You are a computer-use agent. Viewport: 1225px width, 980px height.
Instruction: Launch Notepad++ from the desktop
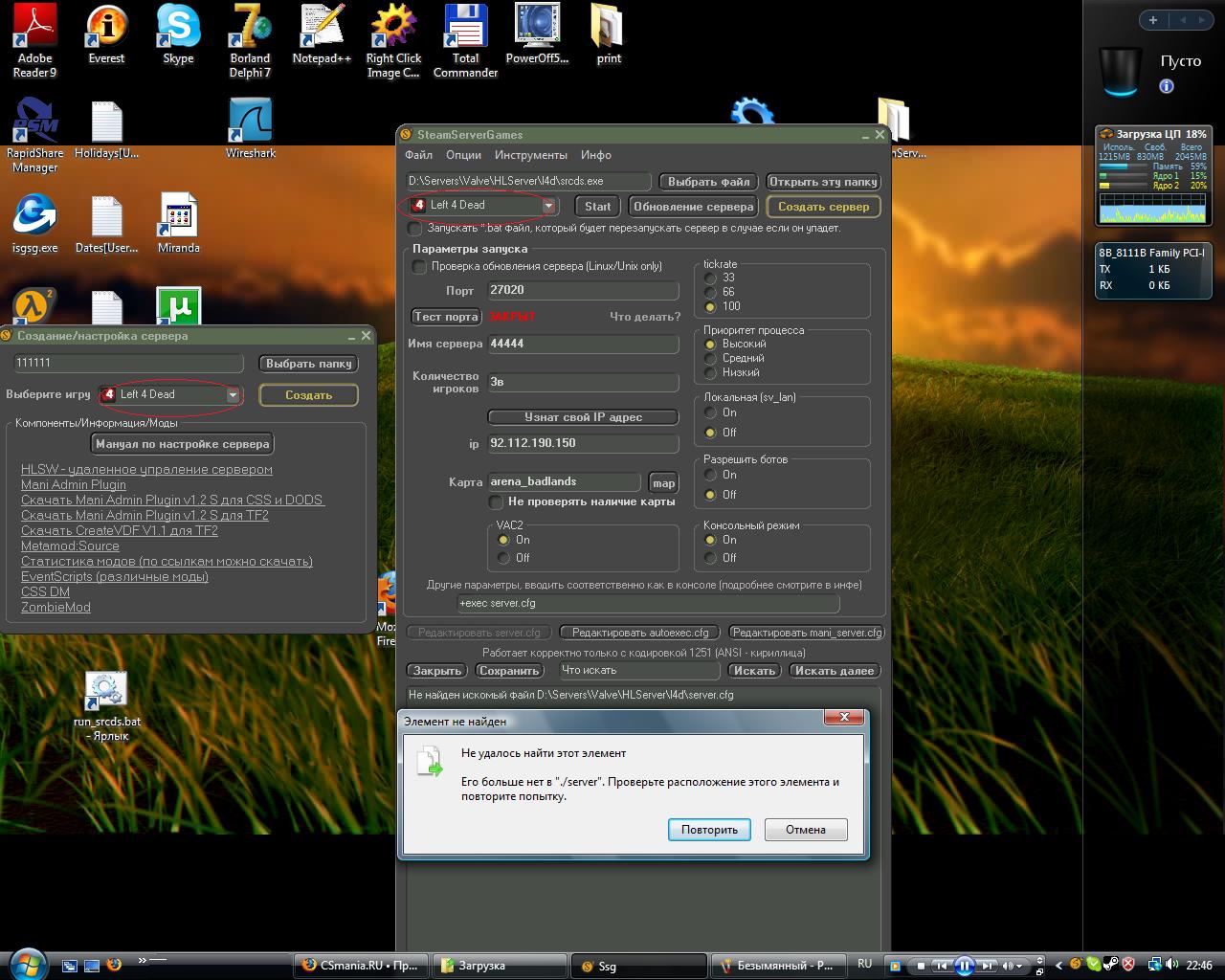pos(322,29)
